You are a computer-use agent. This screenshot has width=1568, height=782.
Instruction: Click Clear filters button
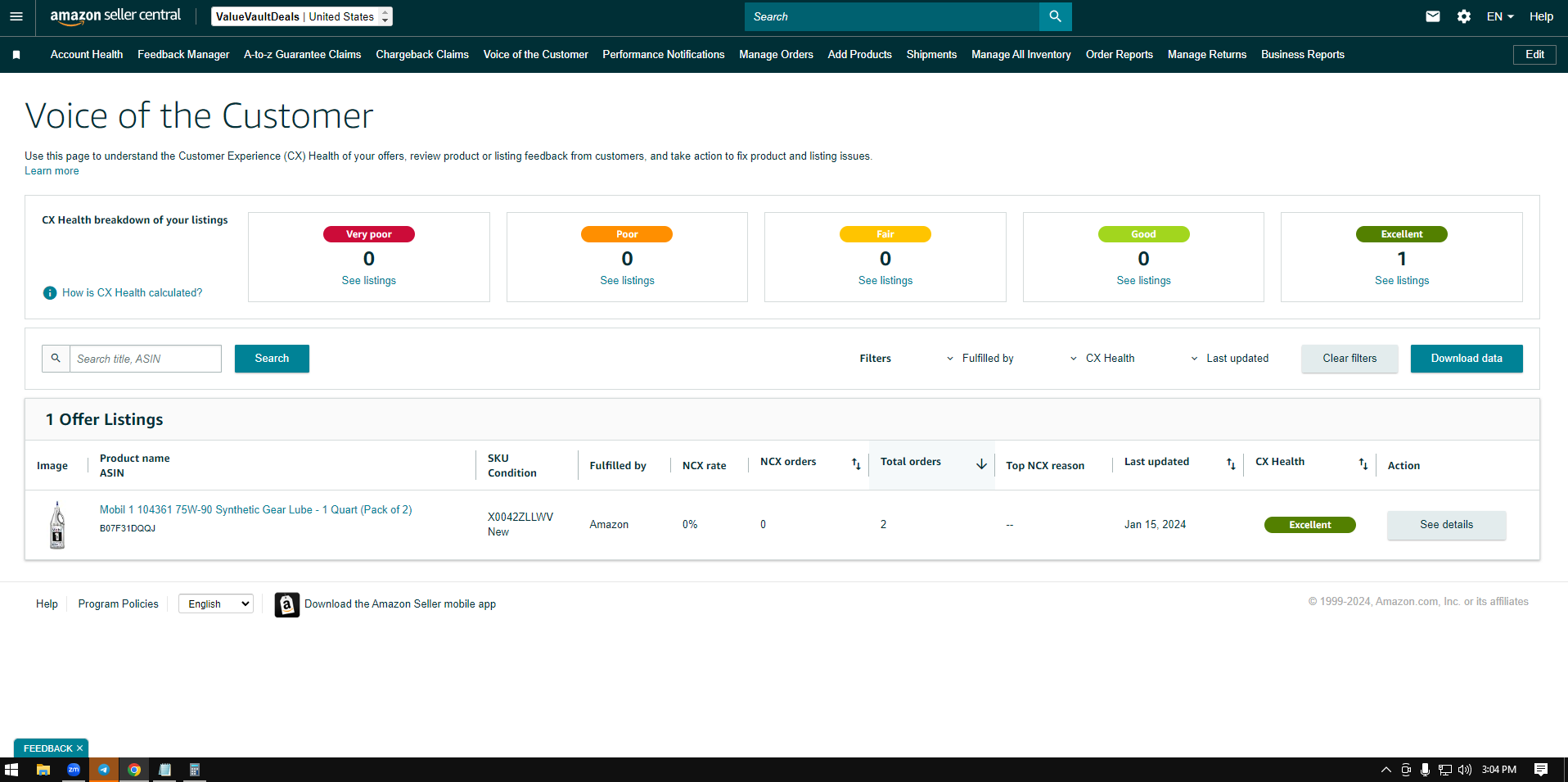click(x=1349, y=359)
